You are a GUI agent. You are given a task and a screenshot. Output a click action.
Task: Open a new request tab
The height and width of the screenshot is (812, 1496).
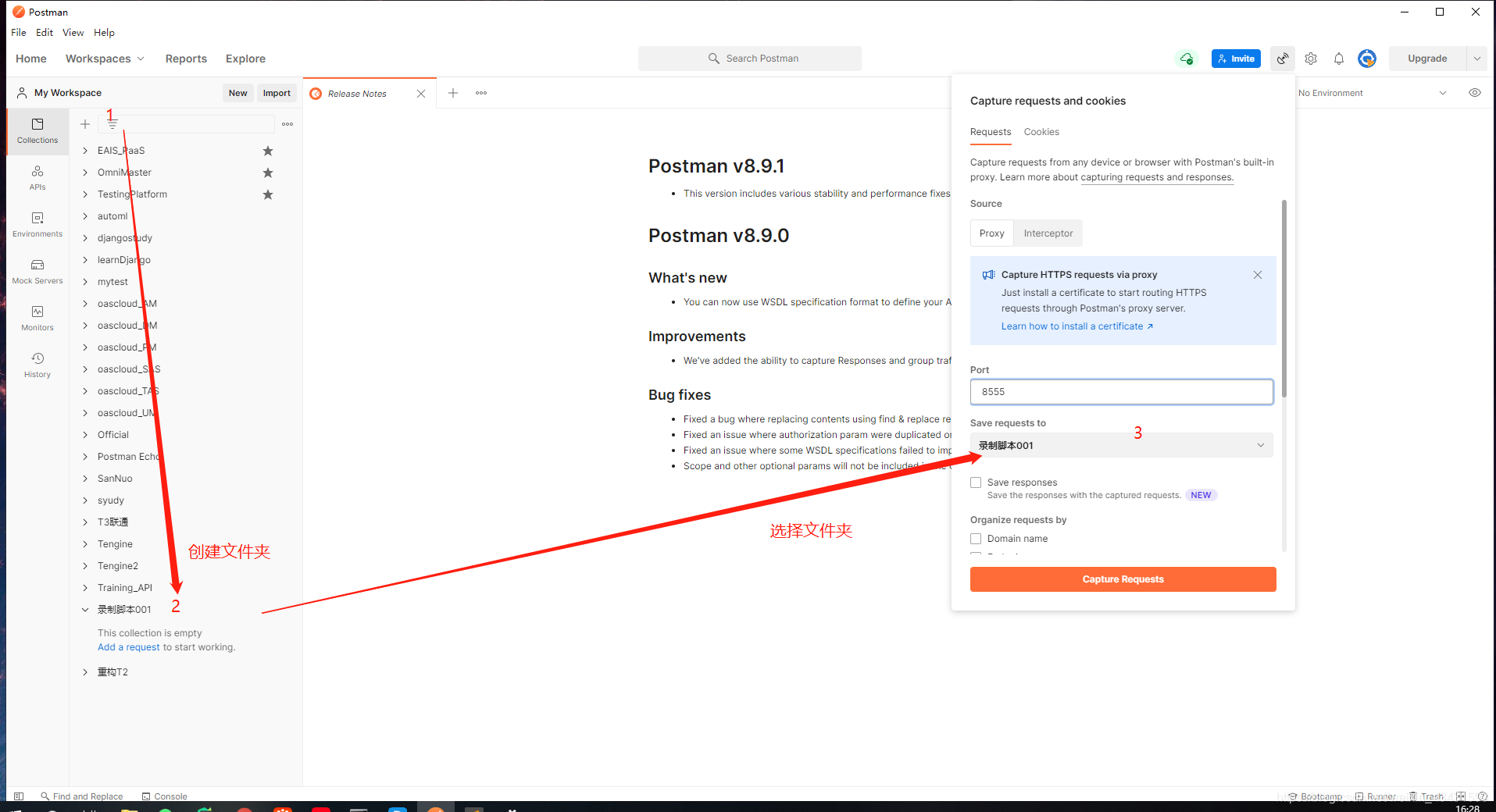tap(453, 93)
